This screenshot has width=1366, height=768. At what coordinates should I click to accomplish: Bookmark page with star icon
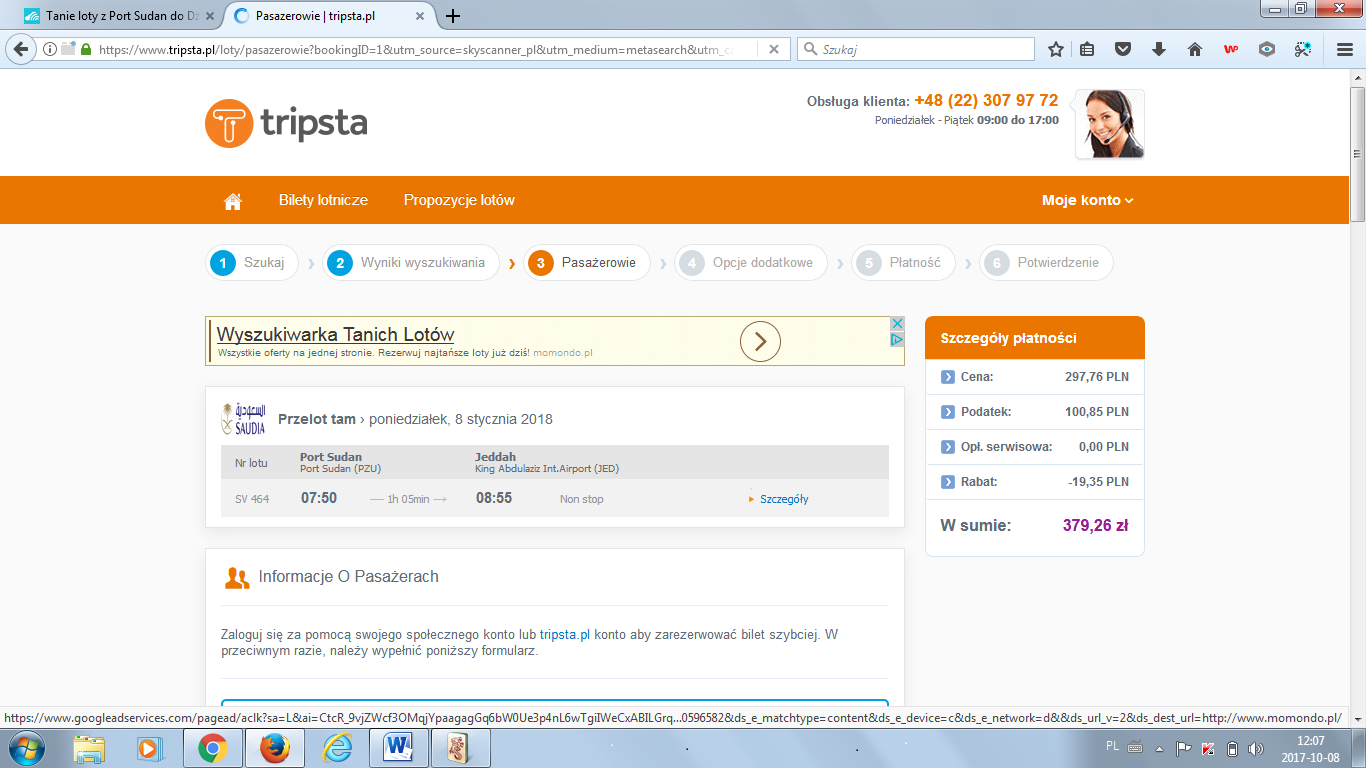[1056, 49]
